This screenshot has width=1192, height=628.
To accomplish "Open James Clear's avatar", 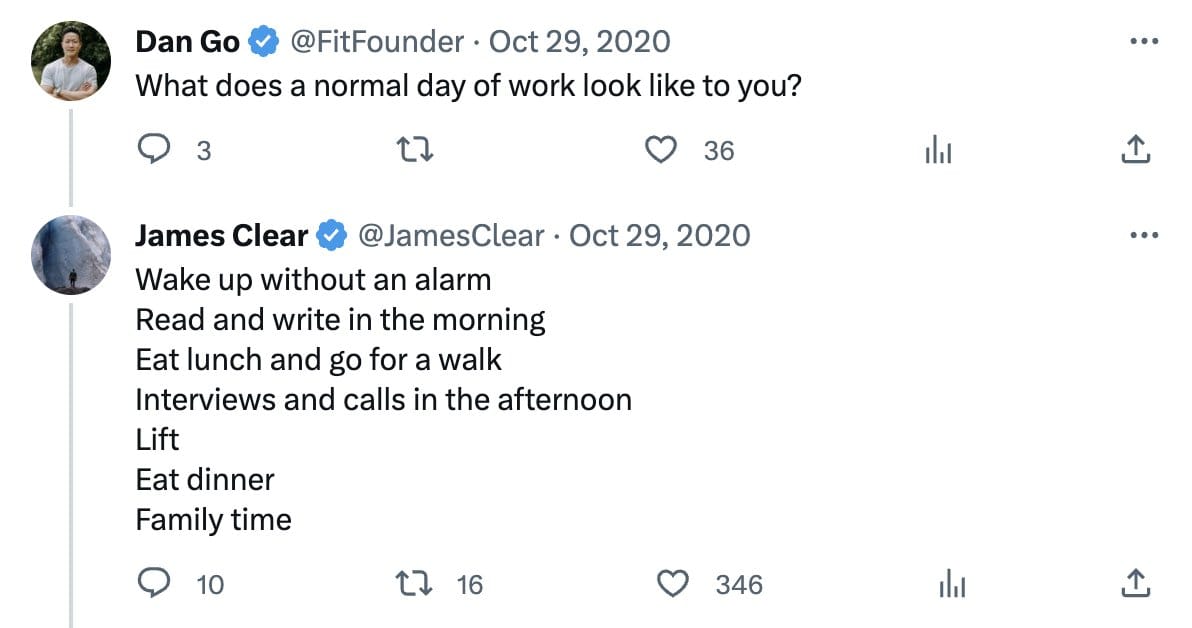I will pos(70,254).
